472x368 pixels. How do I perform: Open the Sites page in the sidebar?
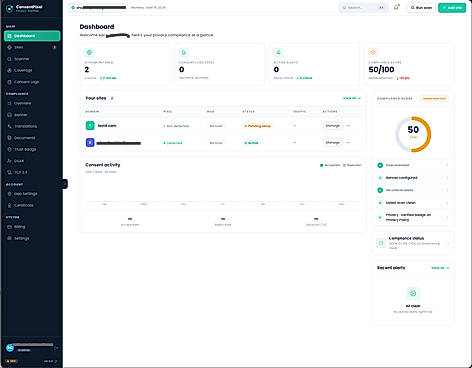click(x=32, y=47)
